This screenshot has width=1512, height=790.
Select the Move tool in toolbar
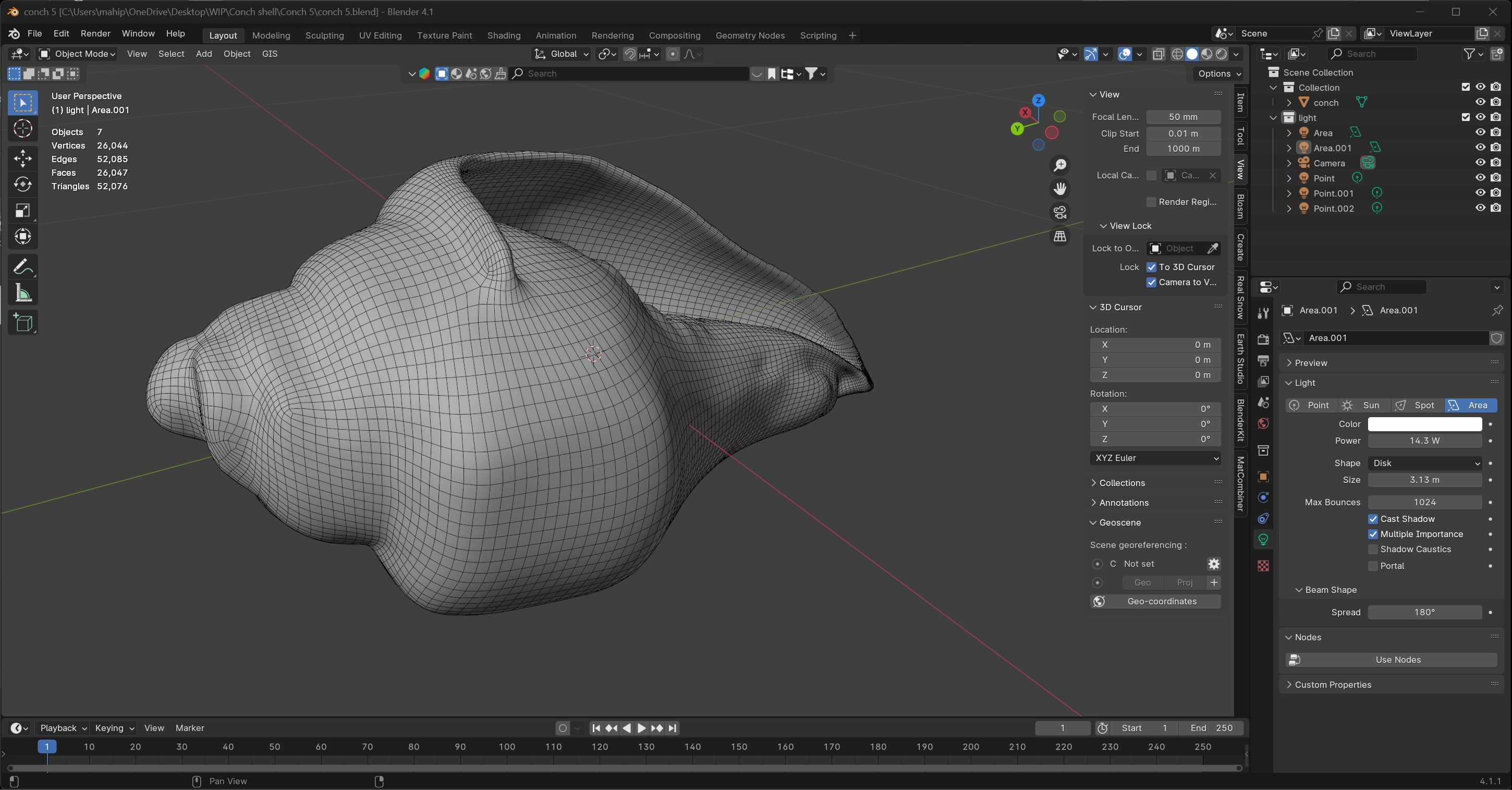pyautogui.click(x=23, y=158)
